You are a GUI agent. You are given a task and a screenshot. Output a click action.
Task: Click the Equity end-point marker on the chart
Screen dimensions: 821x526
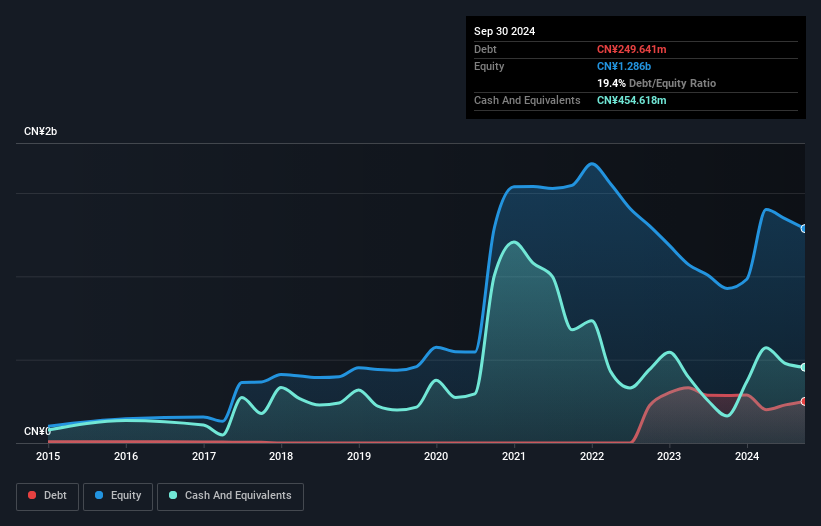click(x=804, y=229)
